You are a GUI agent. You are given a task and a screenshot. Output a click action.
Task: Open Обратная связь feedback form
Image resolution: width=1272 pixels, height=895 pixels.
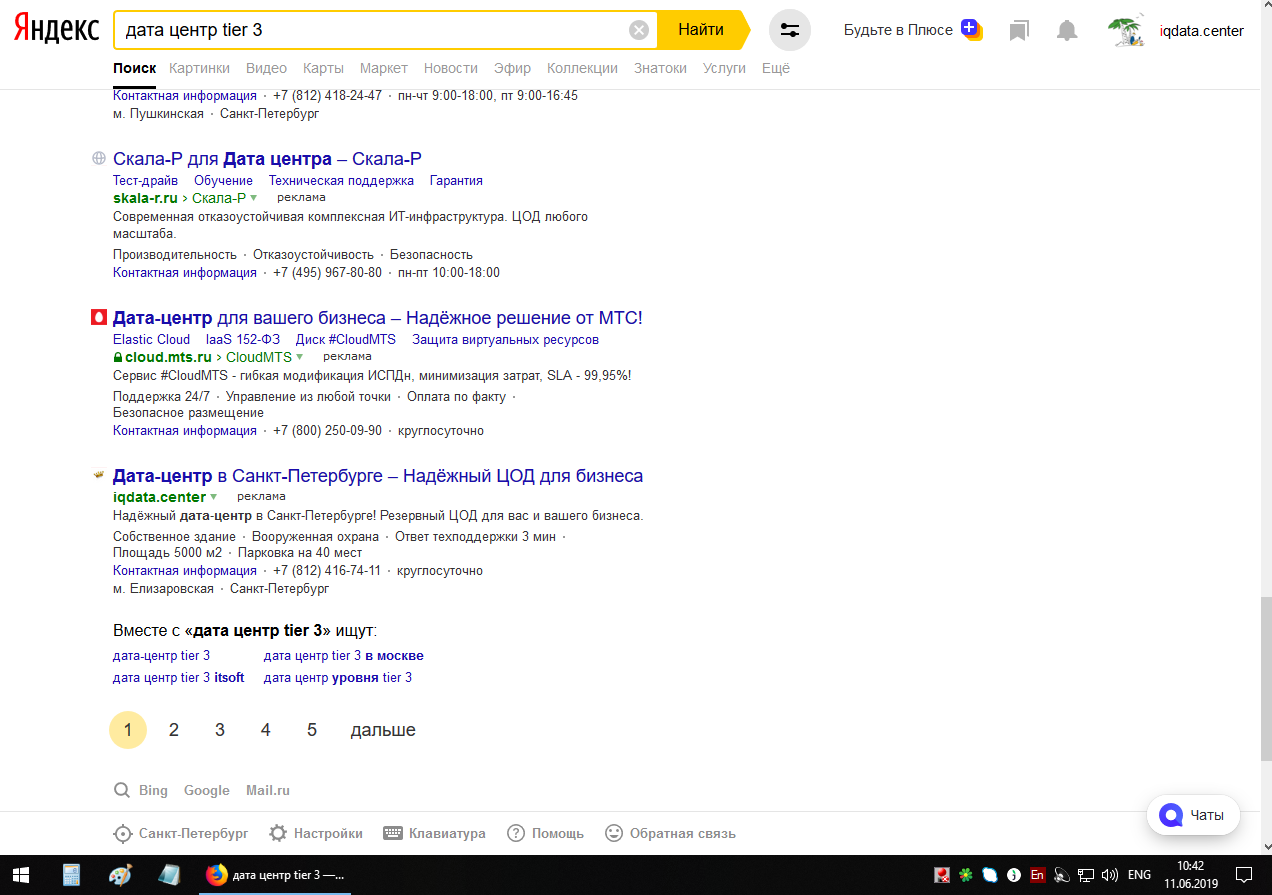670,833
